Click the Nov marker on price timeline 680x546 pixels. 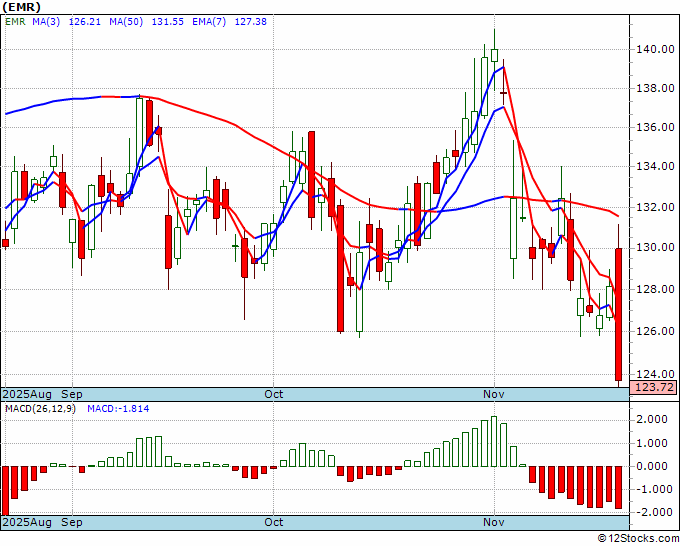494,394
